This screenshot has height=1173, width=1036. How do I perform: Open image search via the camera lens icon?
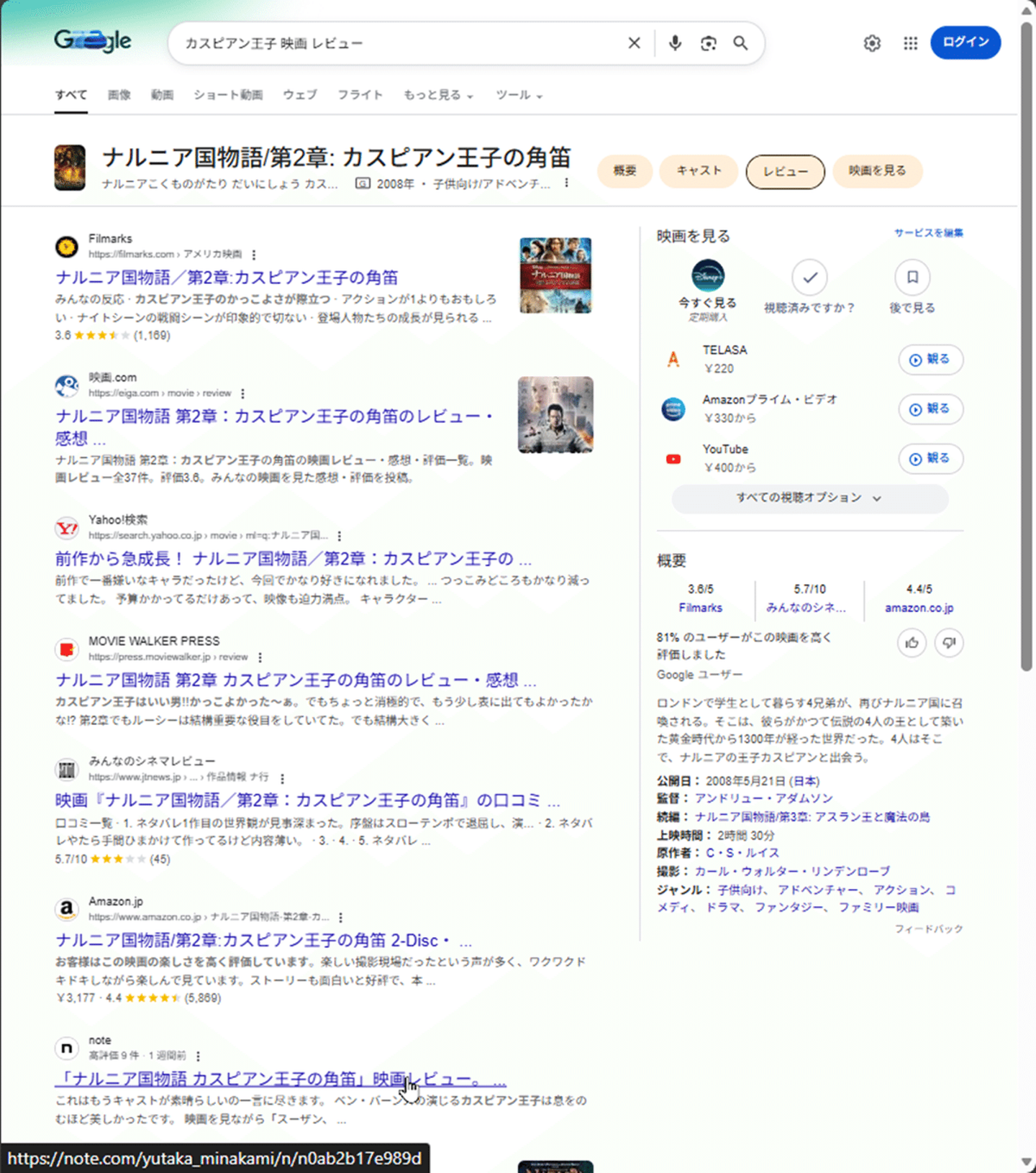[x=708, y=43]
